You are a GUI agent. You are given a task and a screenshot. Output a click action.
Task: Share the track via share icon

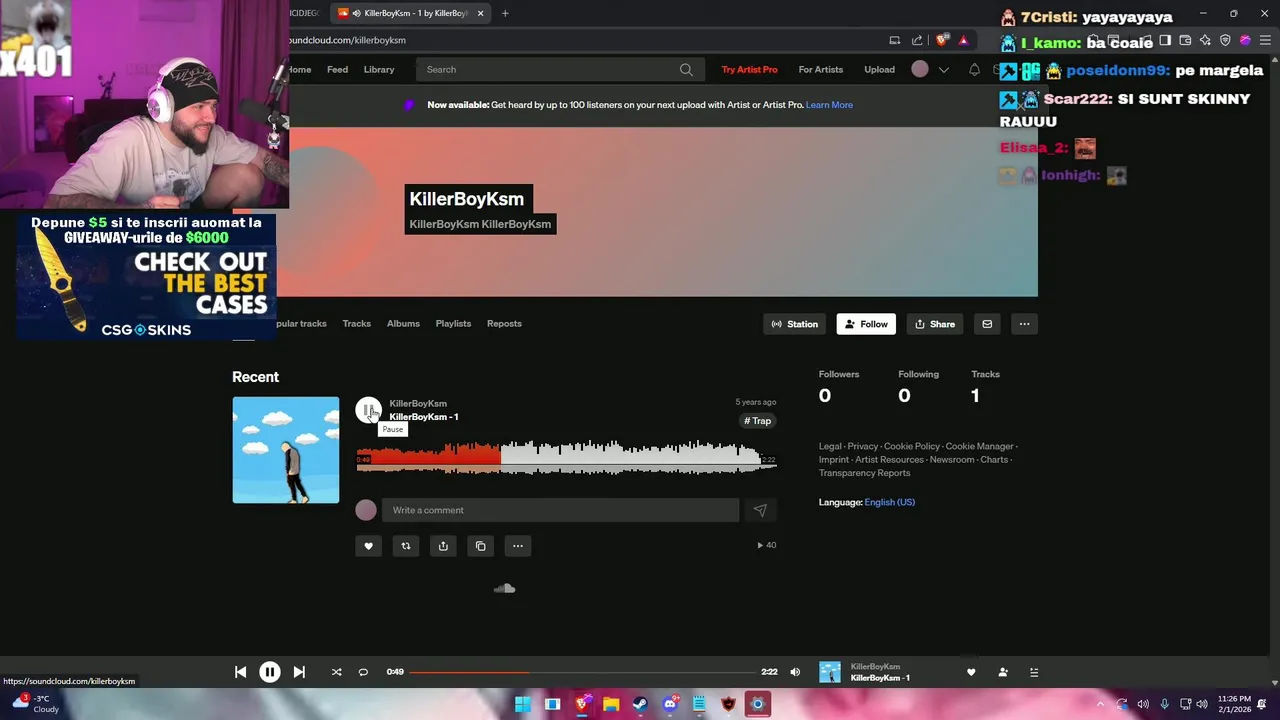coord(443,546)
